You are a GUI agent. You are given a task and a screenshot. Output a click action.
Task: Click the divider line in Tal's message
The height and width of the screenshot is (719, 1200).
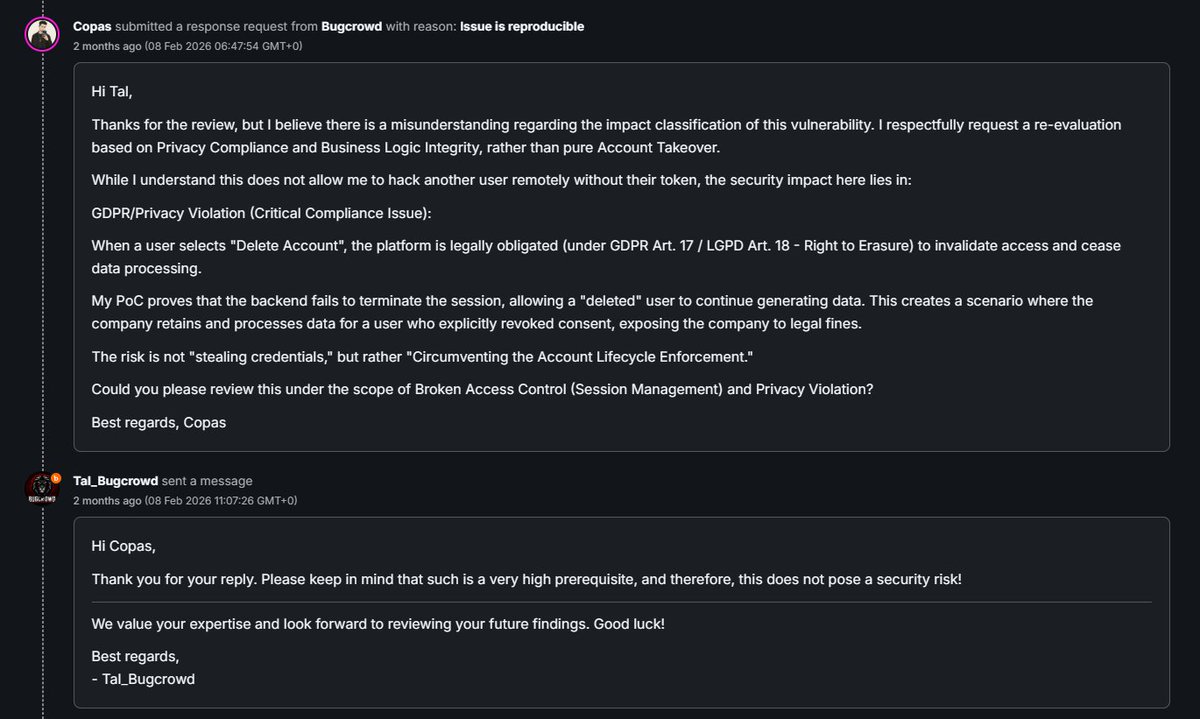point(621,602)
